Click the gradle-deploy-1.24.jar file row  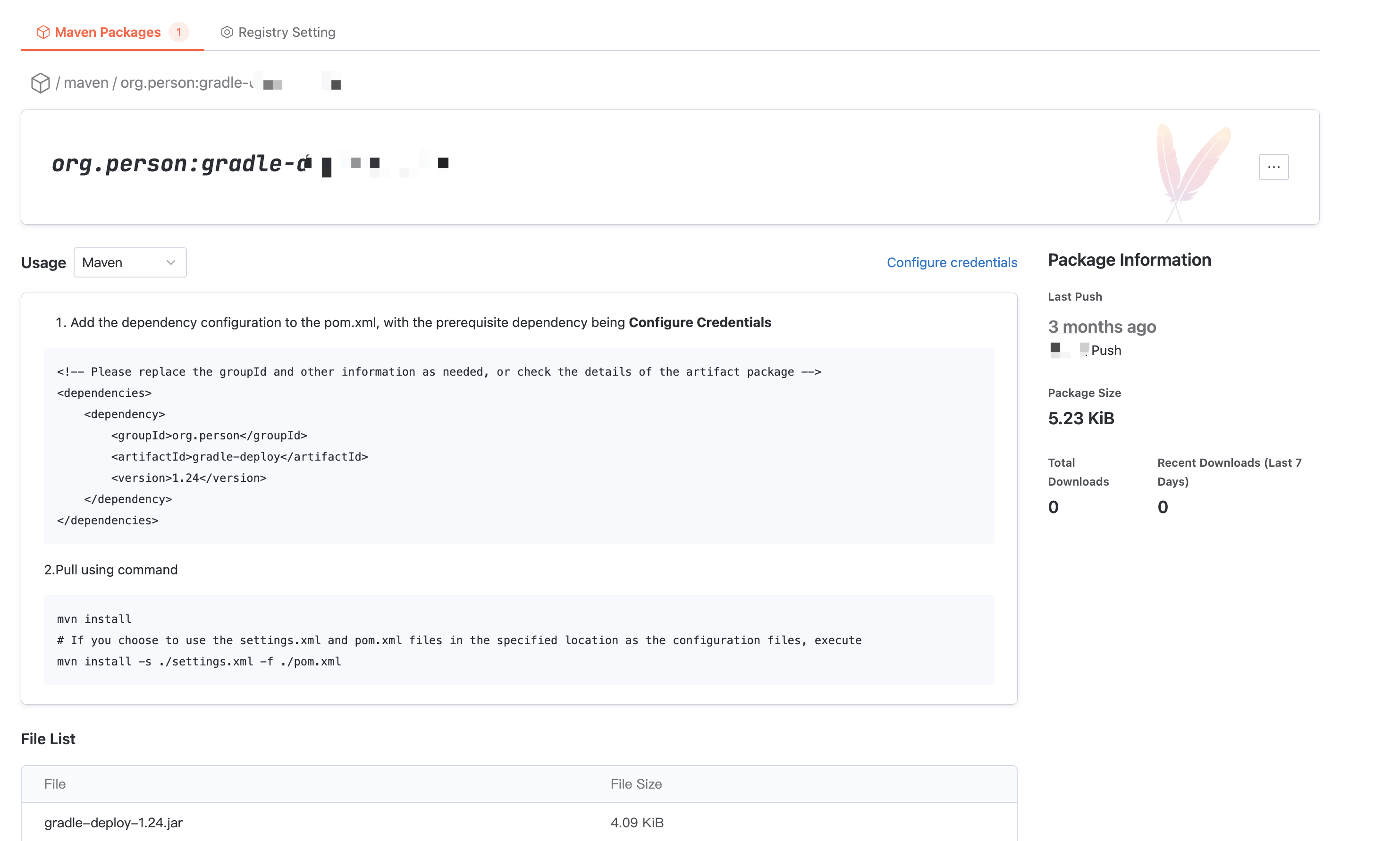coord(113,822)
